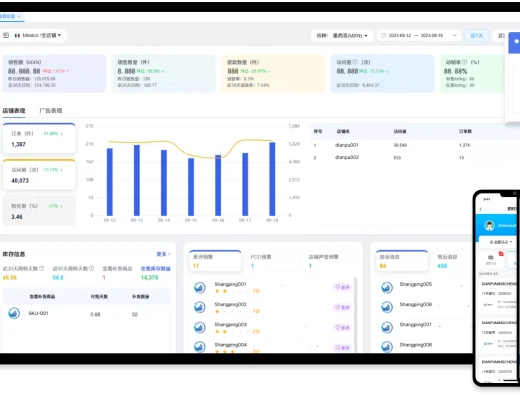The image size is (520, 397).
Task: Click the review tag on Shangping001 row
Action: pos(342,287)
